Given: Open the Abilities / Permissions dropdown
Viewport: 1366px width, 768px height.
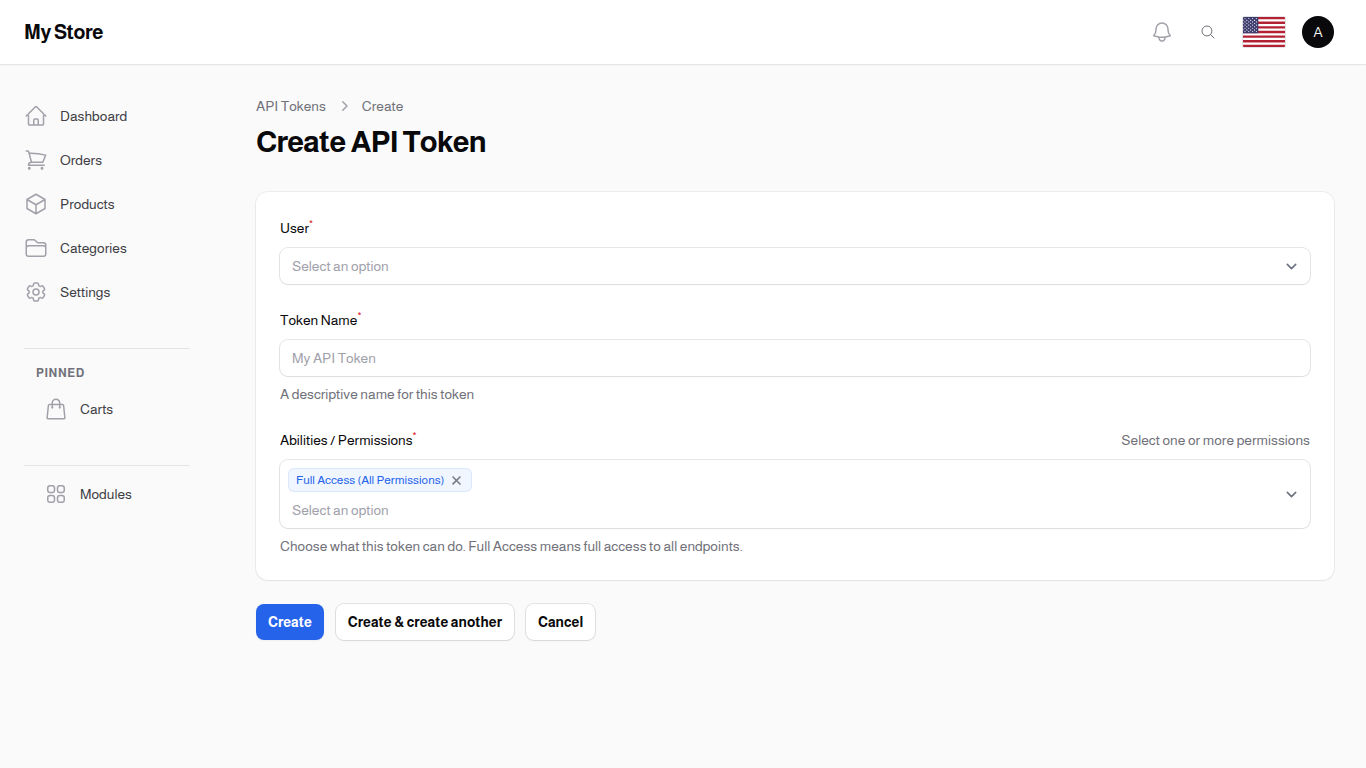Looking at the screenshot, I should tap(794, 510).
